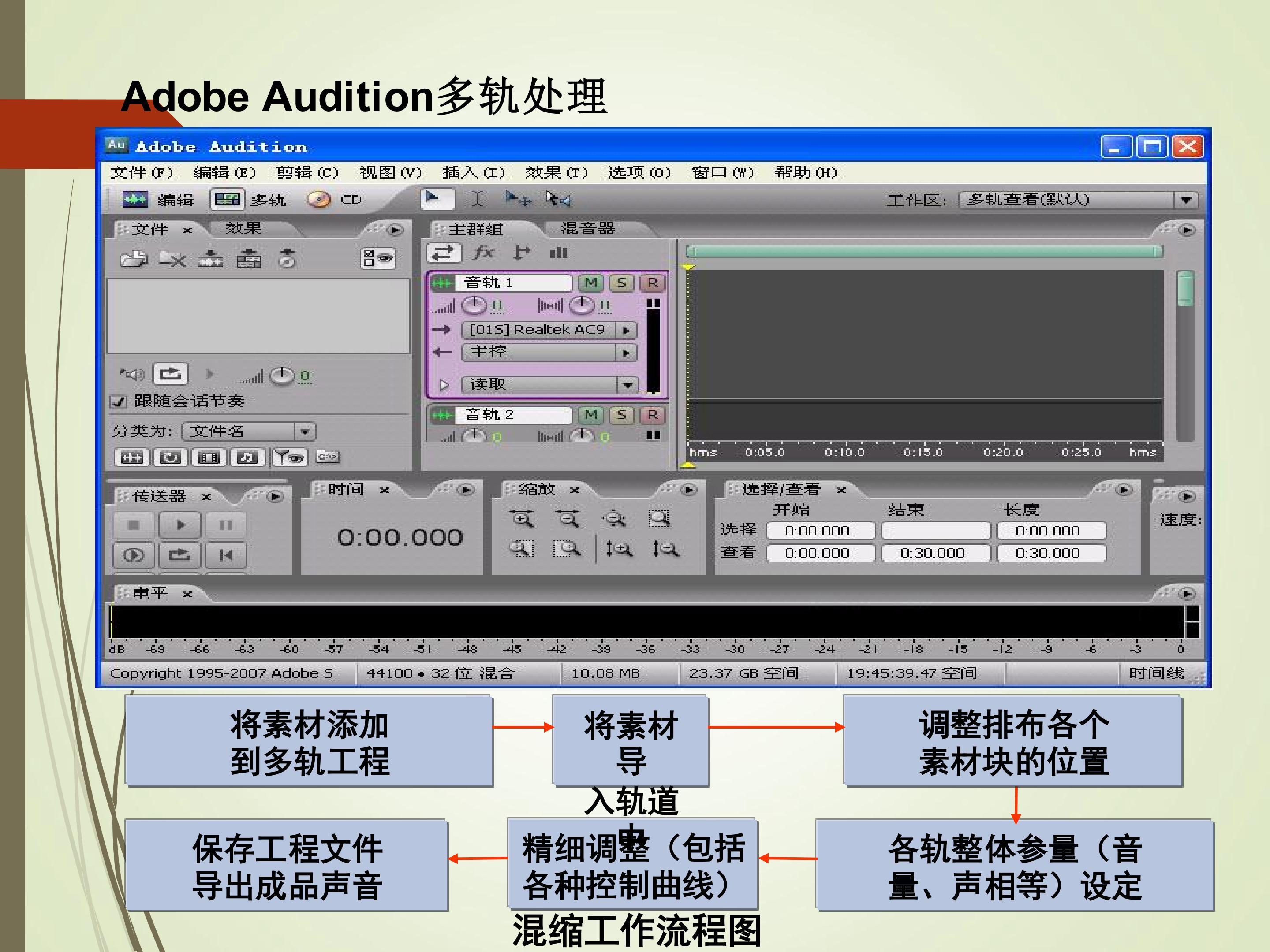1270x952 pixels.
Task: Solo 音轨 1 with S button
Action: 621,283
